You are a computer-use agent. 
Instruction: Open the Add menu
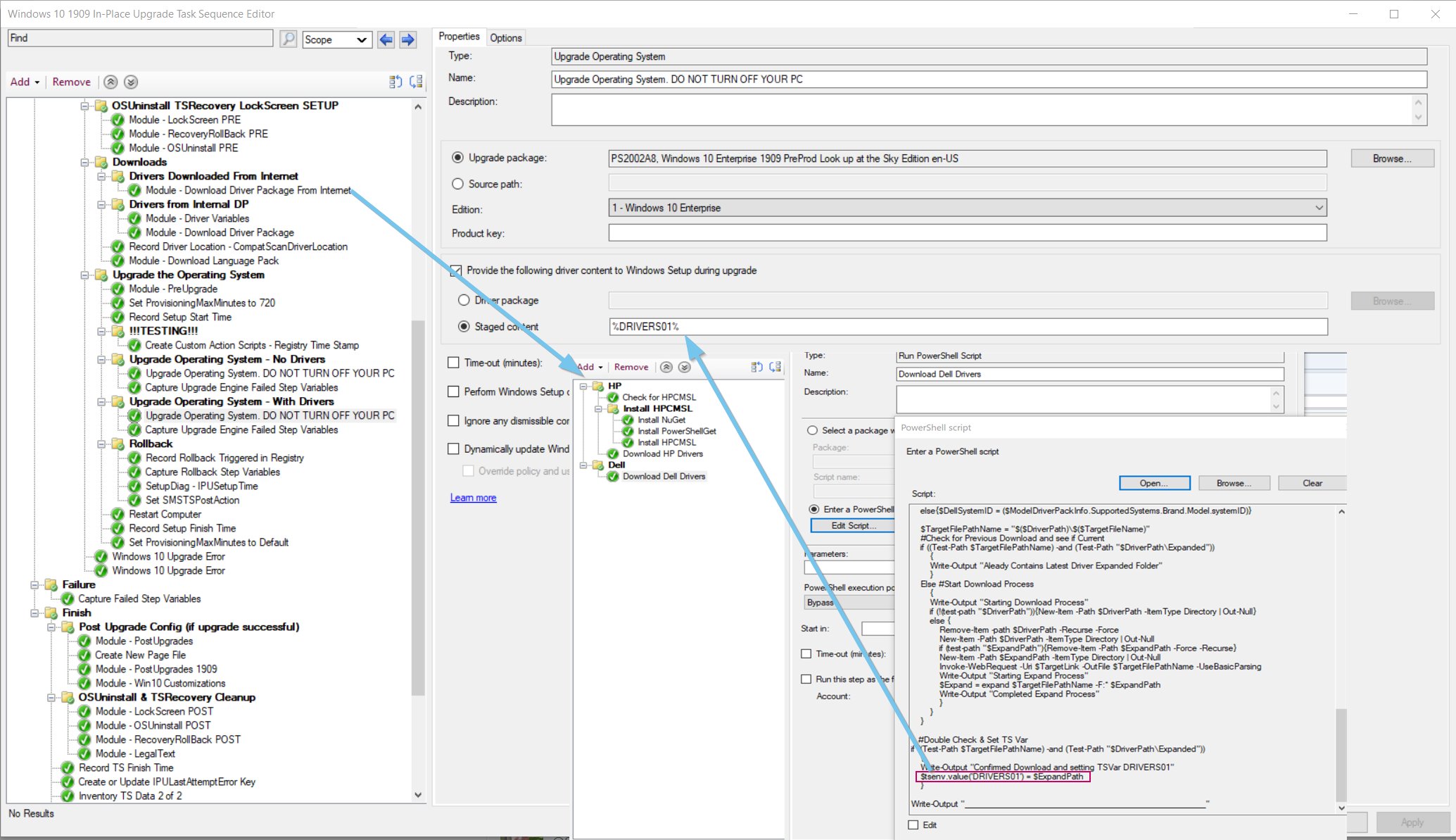coord(24,82)
